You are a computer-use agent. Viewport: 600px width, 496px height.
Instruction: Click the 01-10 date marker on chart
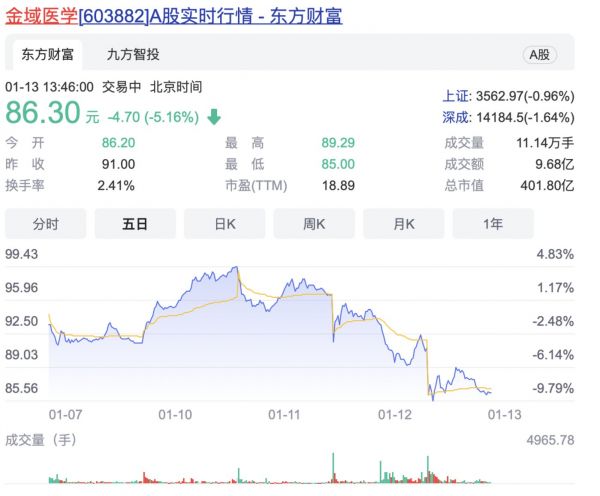[x=174, y=413]
